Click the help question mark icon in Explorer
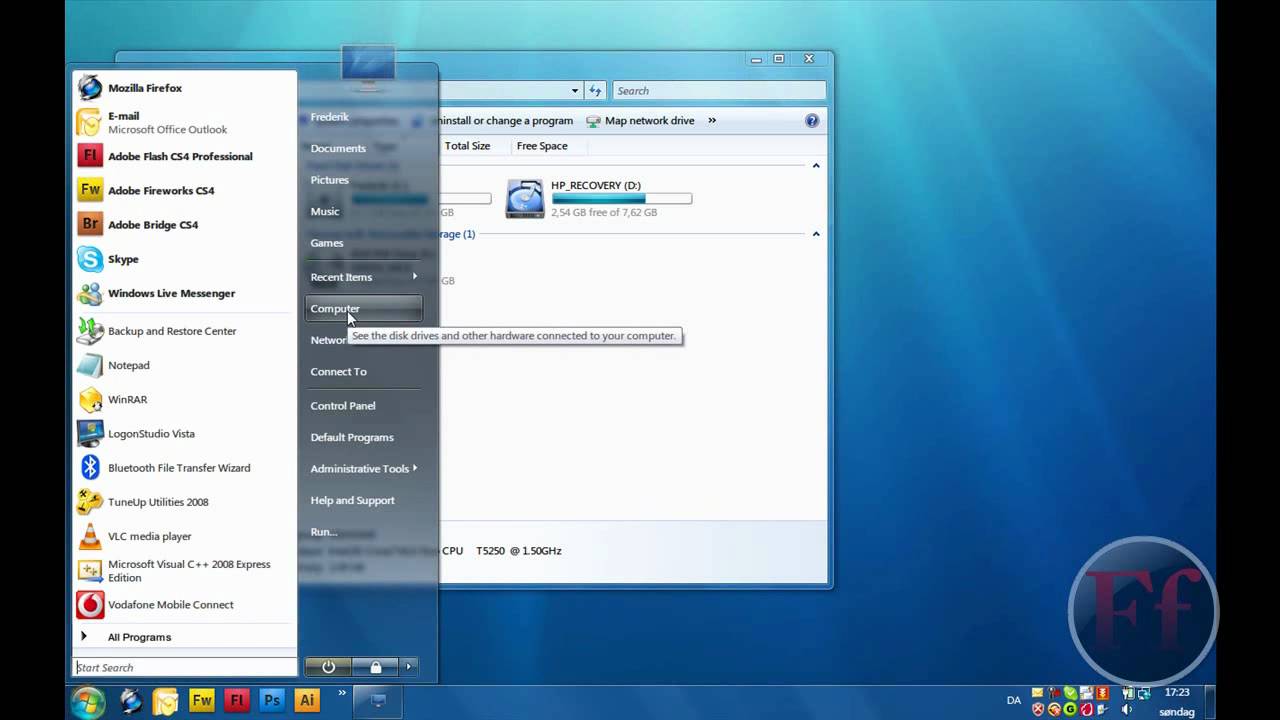The image size is (1280, 720). [x=812, y=120]
